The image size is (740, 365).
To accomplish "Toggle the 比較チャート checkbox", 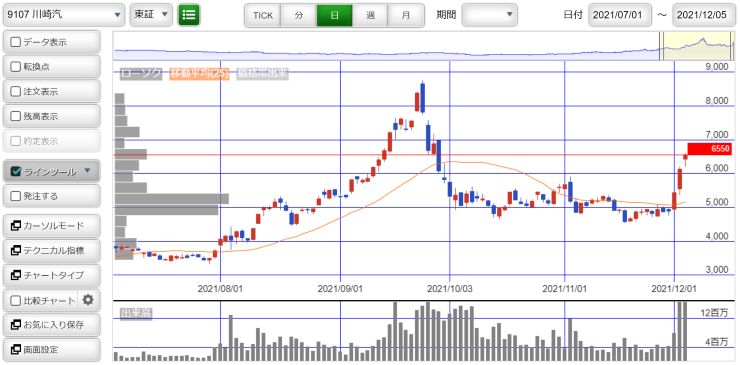I will pyautogui.click(x=15, y=300).
